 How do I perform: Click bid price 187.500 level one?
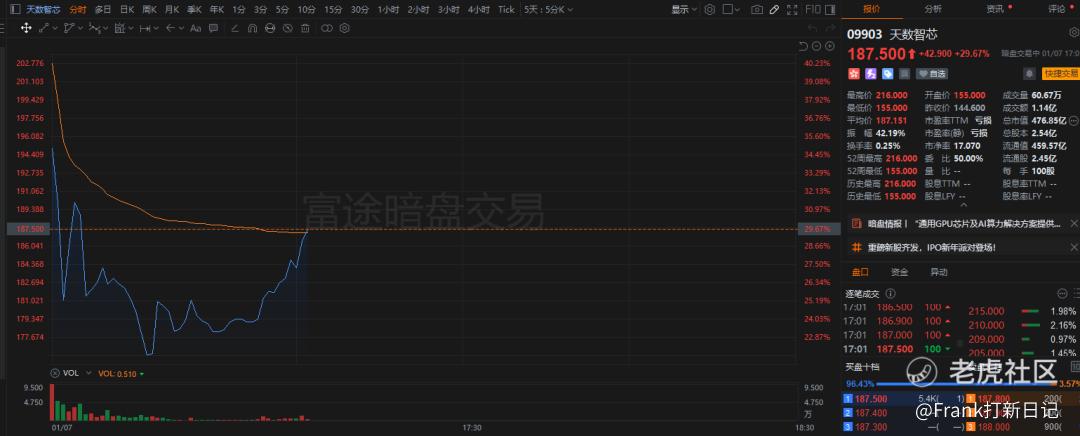tap(871, 398)
